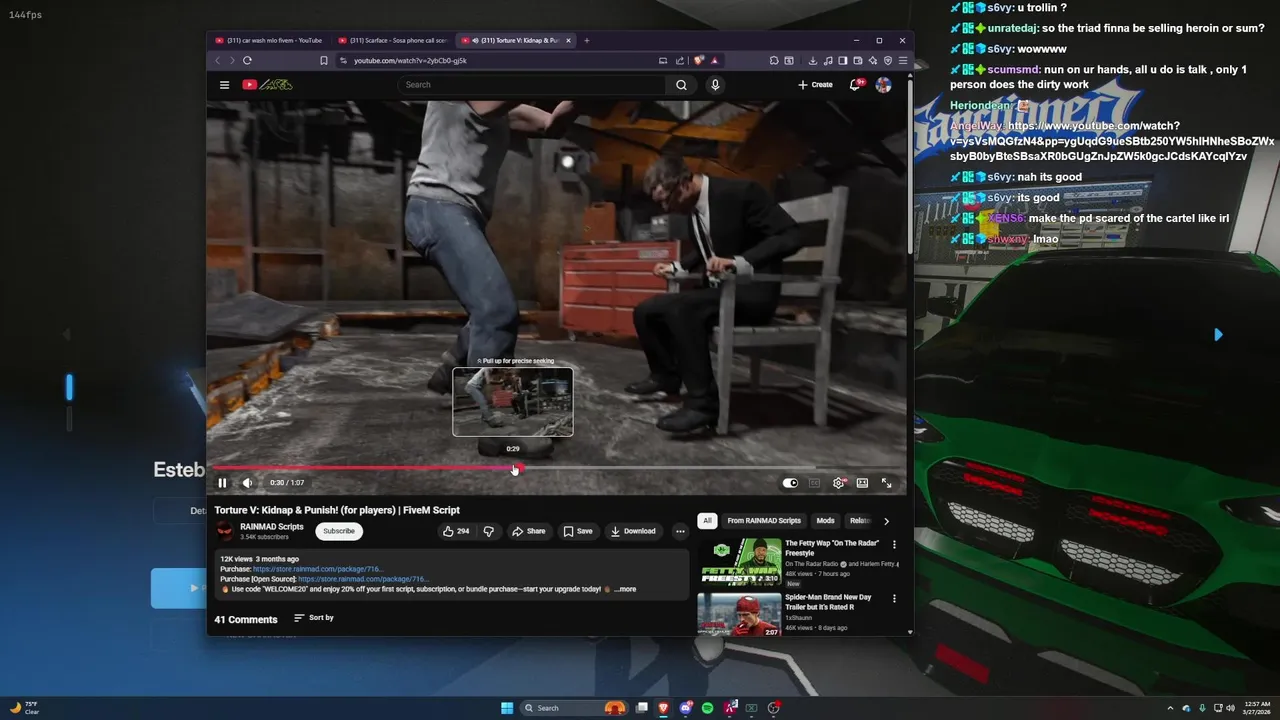Go to the YouTube home logo

(267, 85)
